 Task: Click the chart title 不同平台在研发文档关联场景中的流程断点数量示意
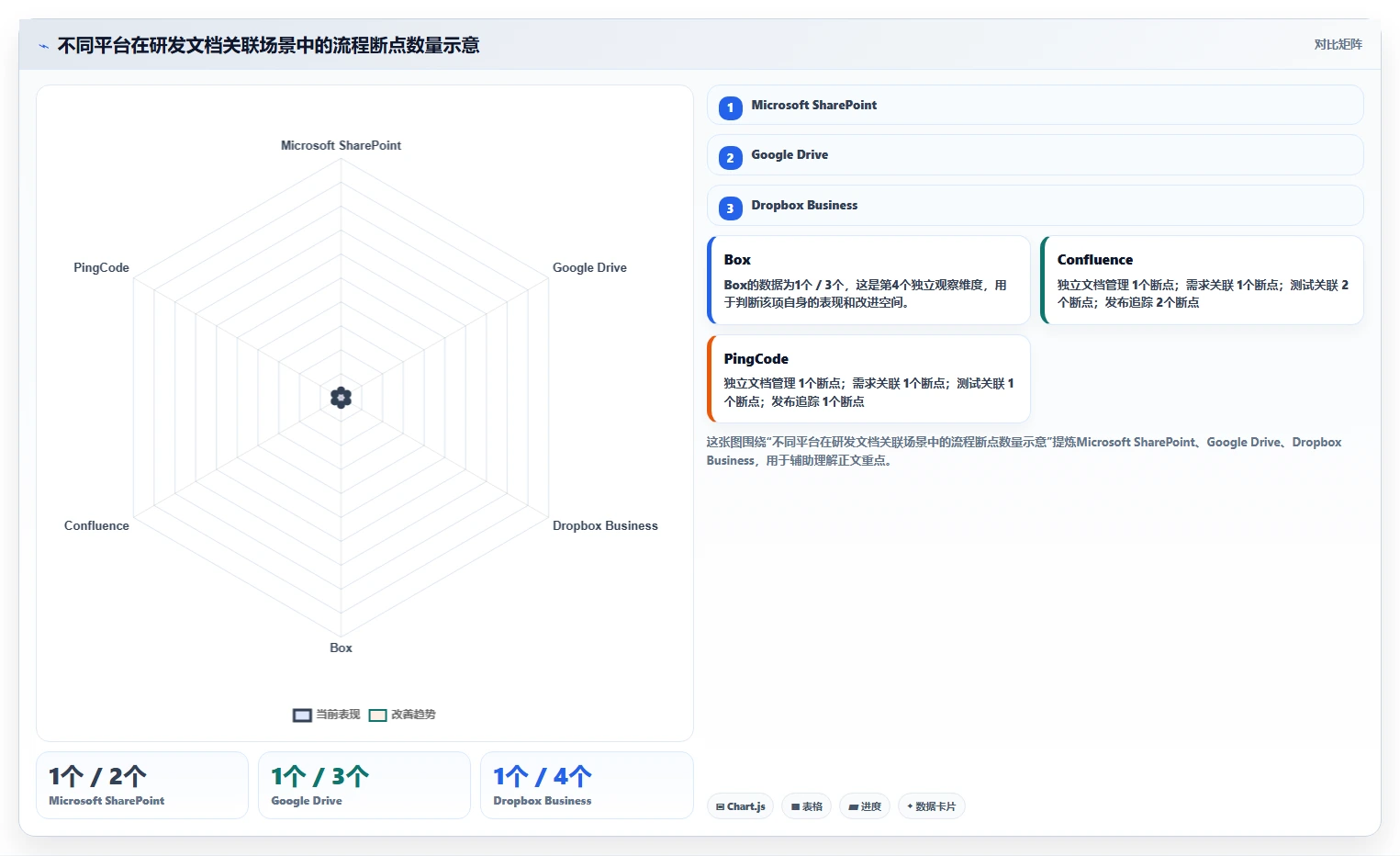click(268, 45)
